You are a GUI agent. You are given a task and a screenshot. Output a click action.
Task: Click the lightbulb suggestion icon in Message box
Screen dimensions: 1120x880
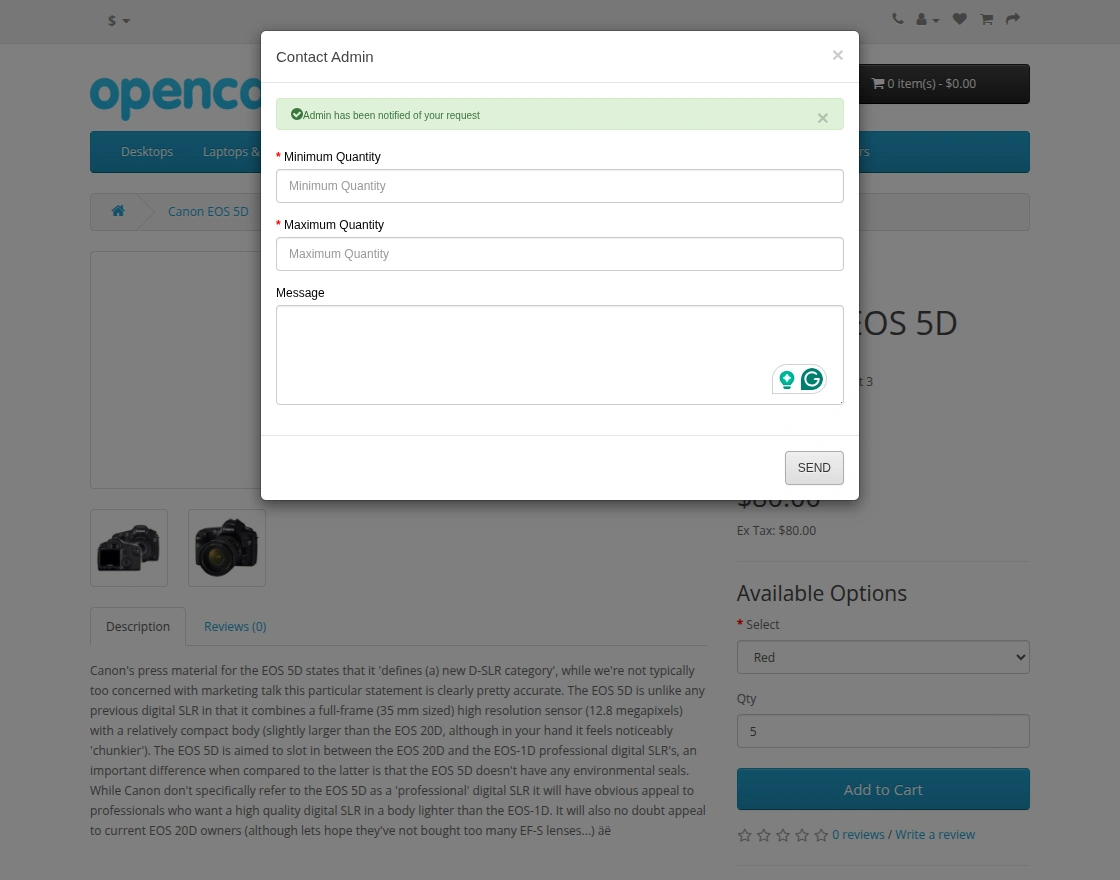(x=786, y=379)
